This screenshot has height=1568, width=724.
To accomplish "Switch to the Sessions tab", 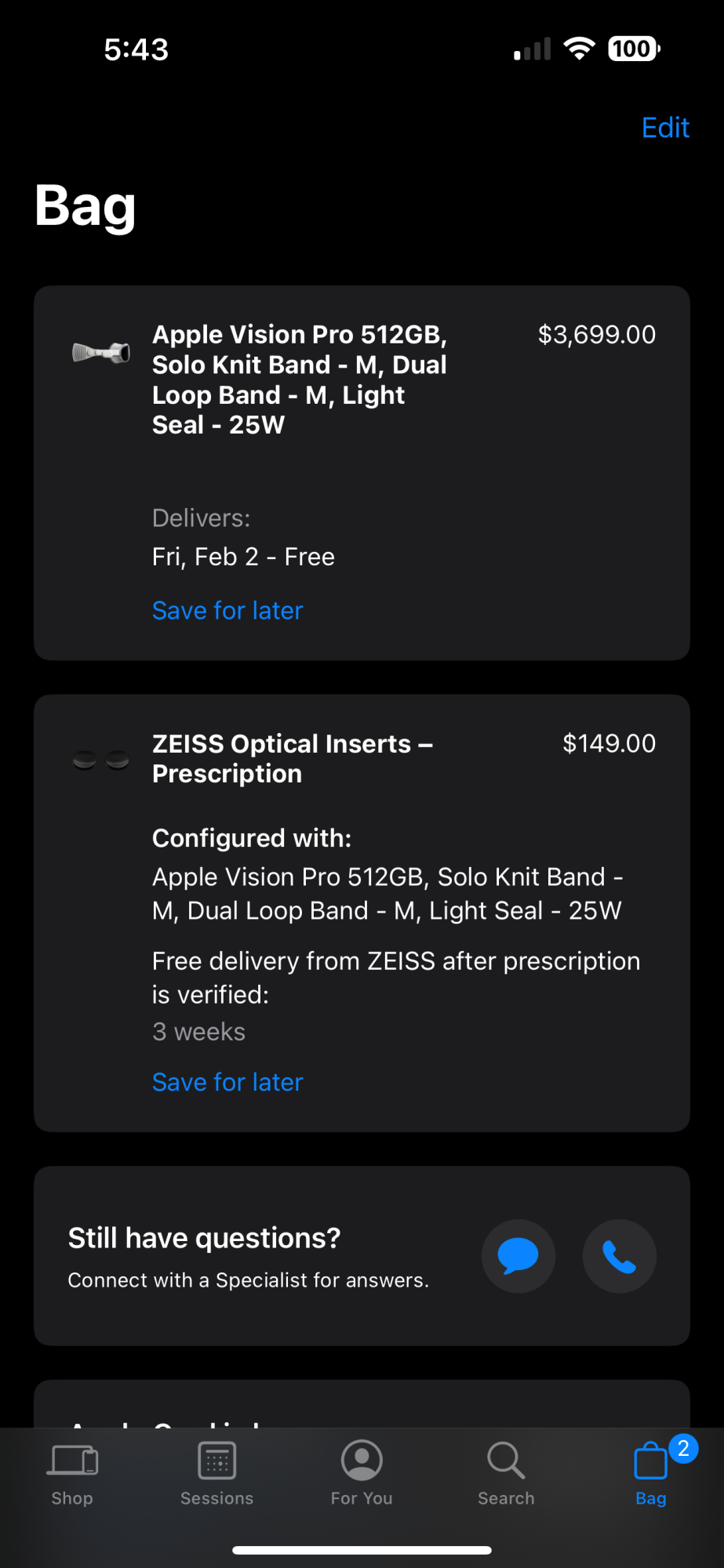I will pos(217,1474).
